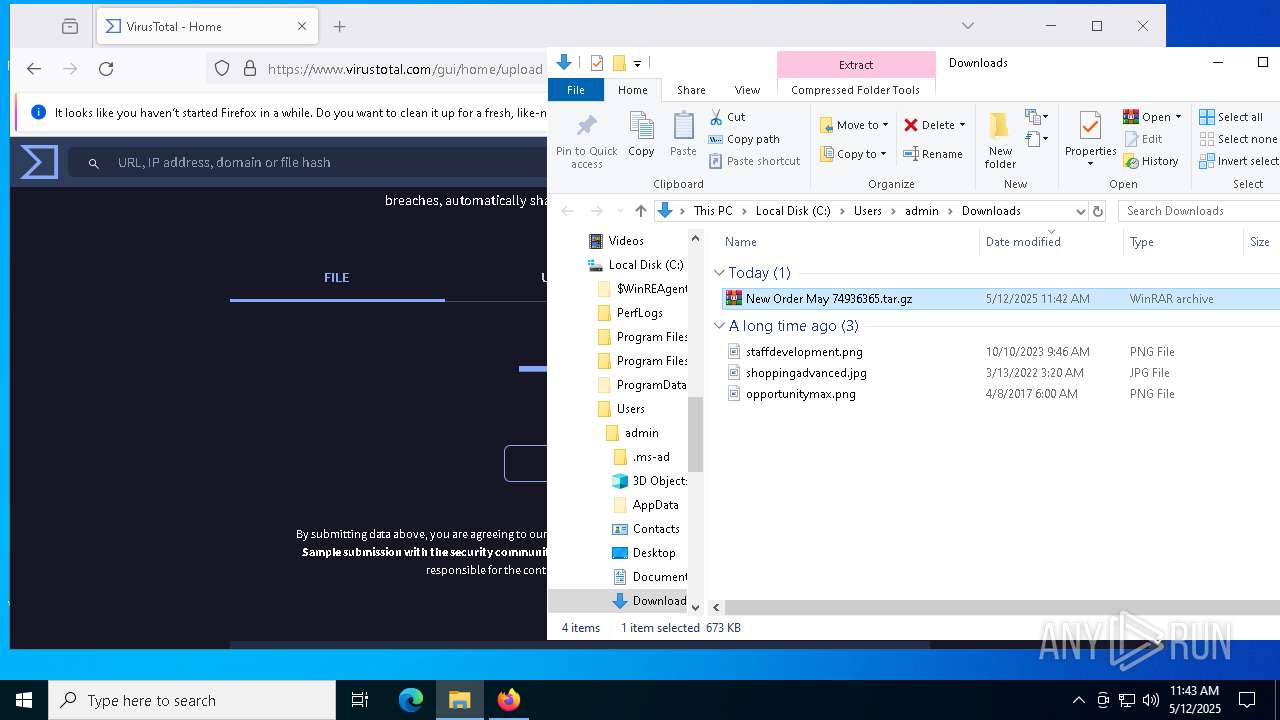Open Compressed Folder Tools tab
Screen dimensions: 1280x720
856,90
